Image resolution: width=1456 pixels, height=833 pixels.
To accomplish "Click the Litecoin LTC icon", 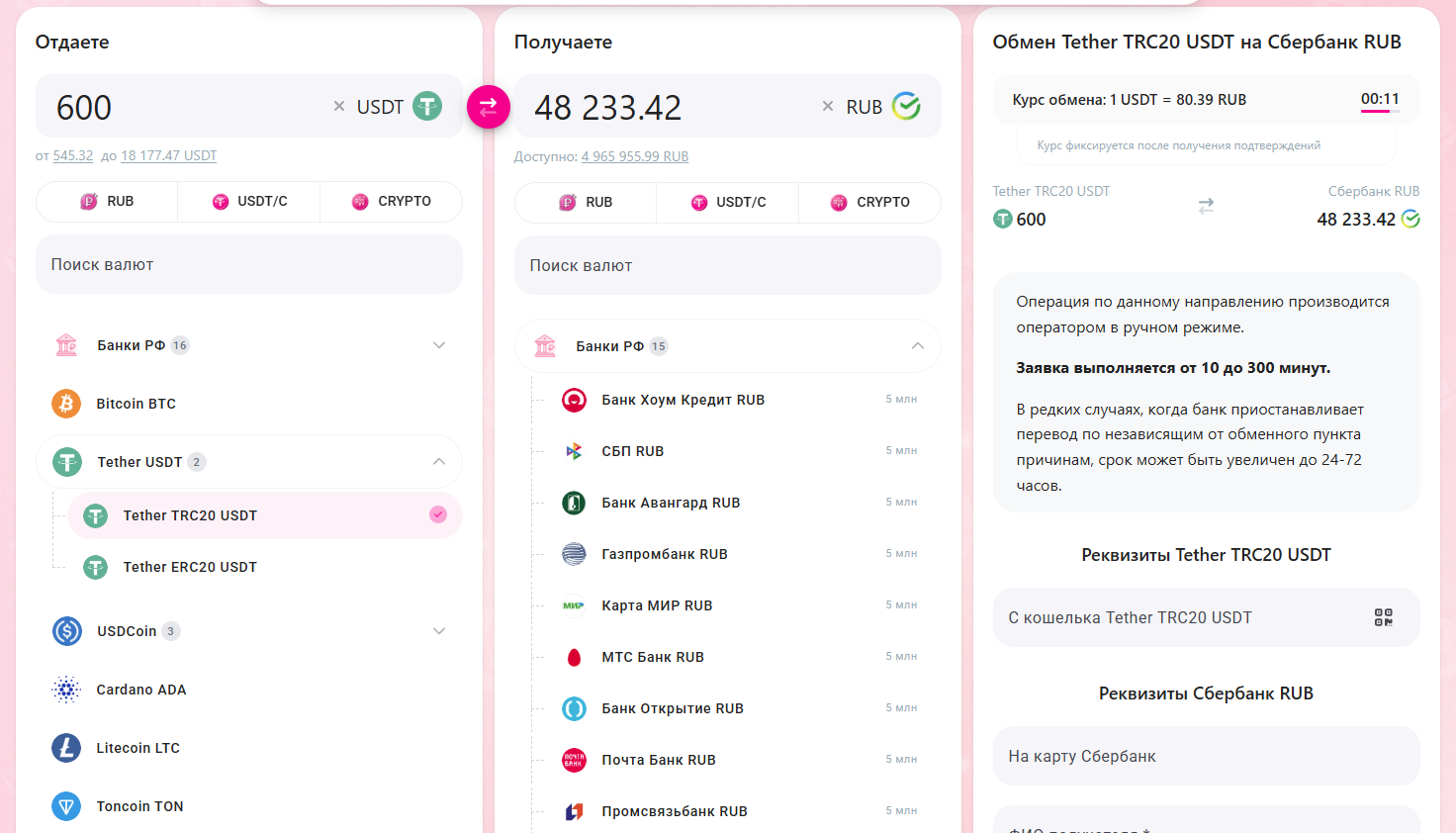I will 66,748.
